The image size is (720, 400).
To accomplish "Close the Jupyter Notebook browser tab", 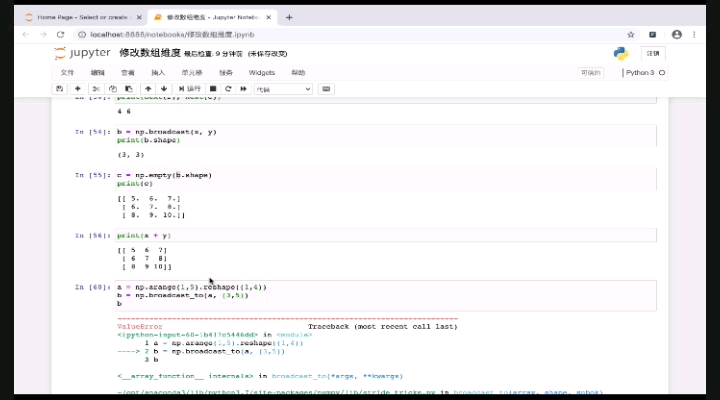I will [x=269, y=17].
